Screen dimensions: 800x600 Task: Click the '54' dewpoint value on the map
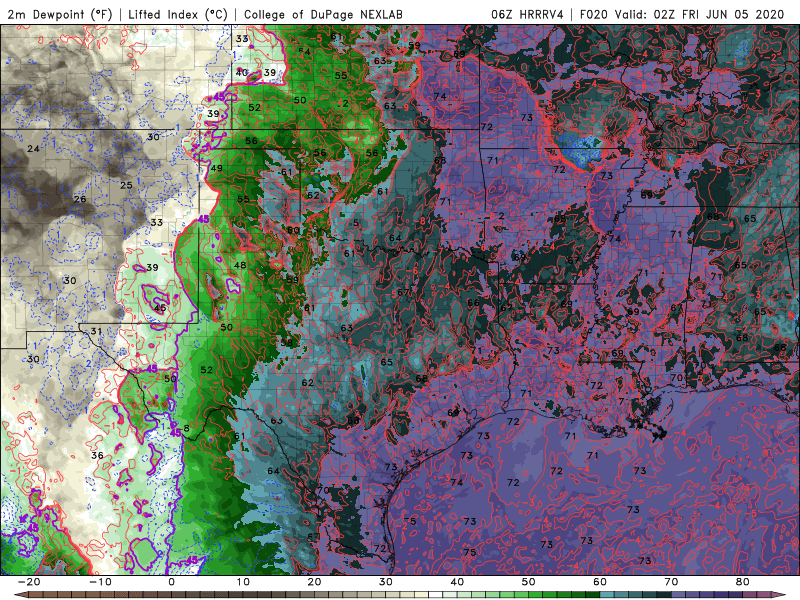click(x=305, y=51)
